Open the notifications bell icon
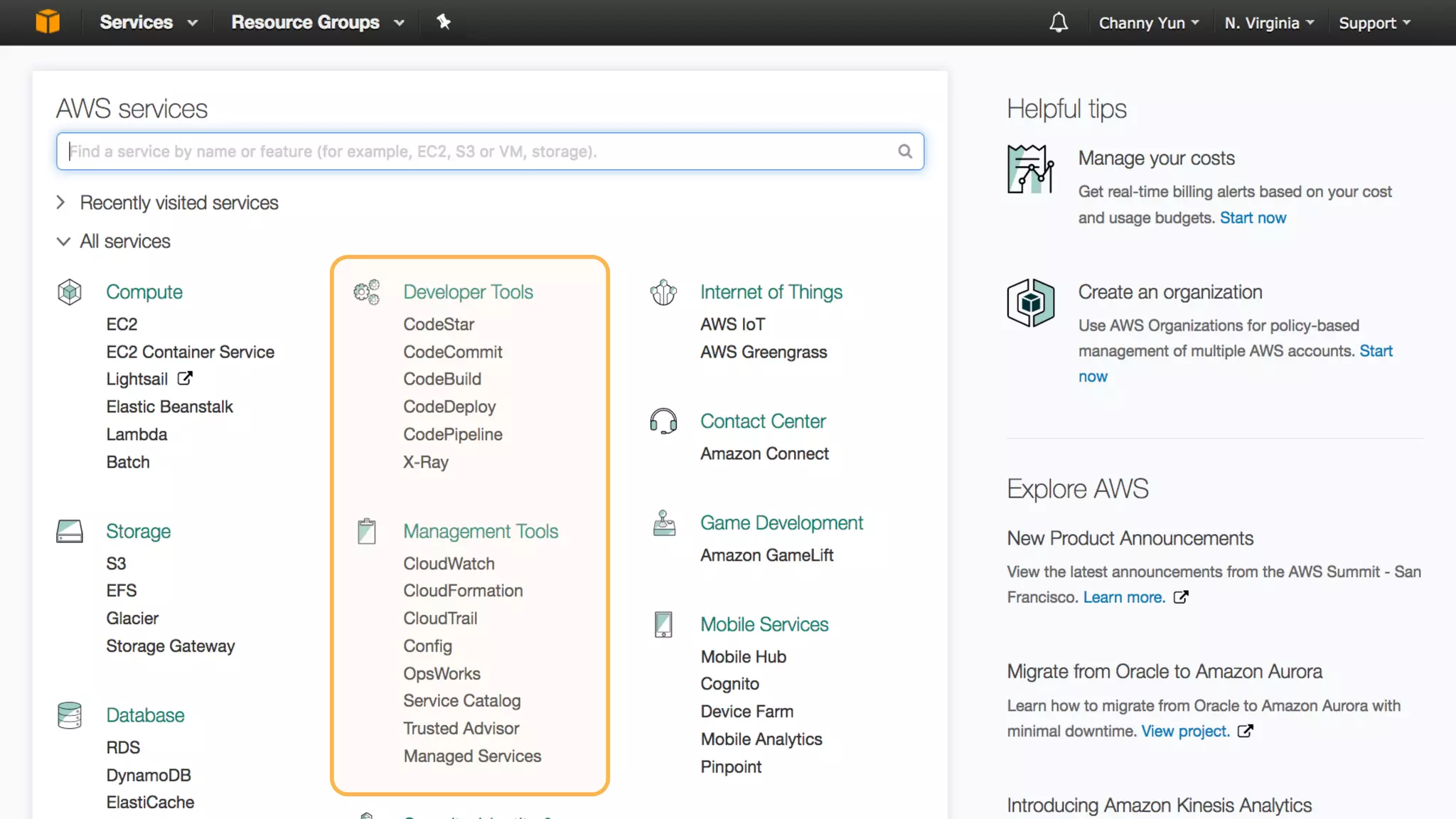Image resolution: width=1456 pixels, height=819 pixels. pos(1059,23)
